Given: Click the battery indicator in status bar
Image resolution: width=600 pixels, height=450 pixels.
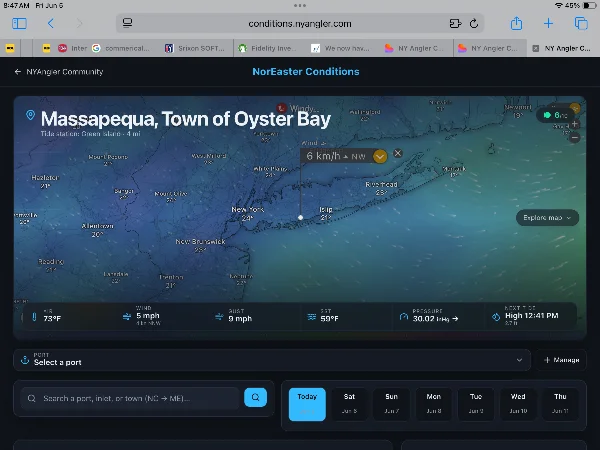Looking at the screenshot, I should 589,5.
